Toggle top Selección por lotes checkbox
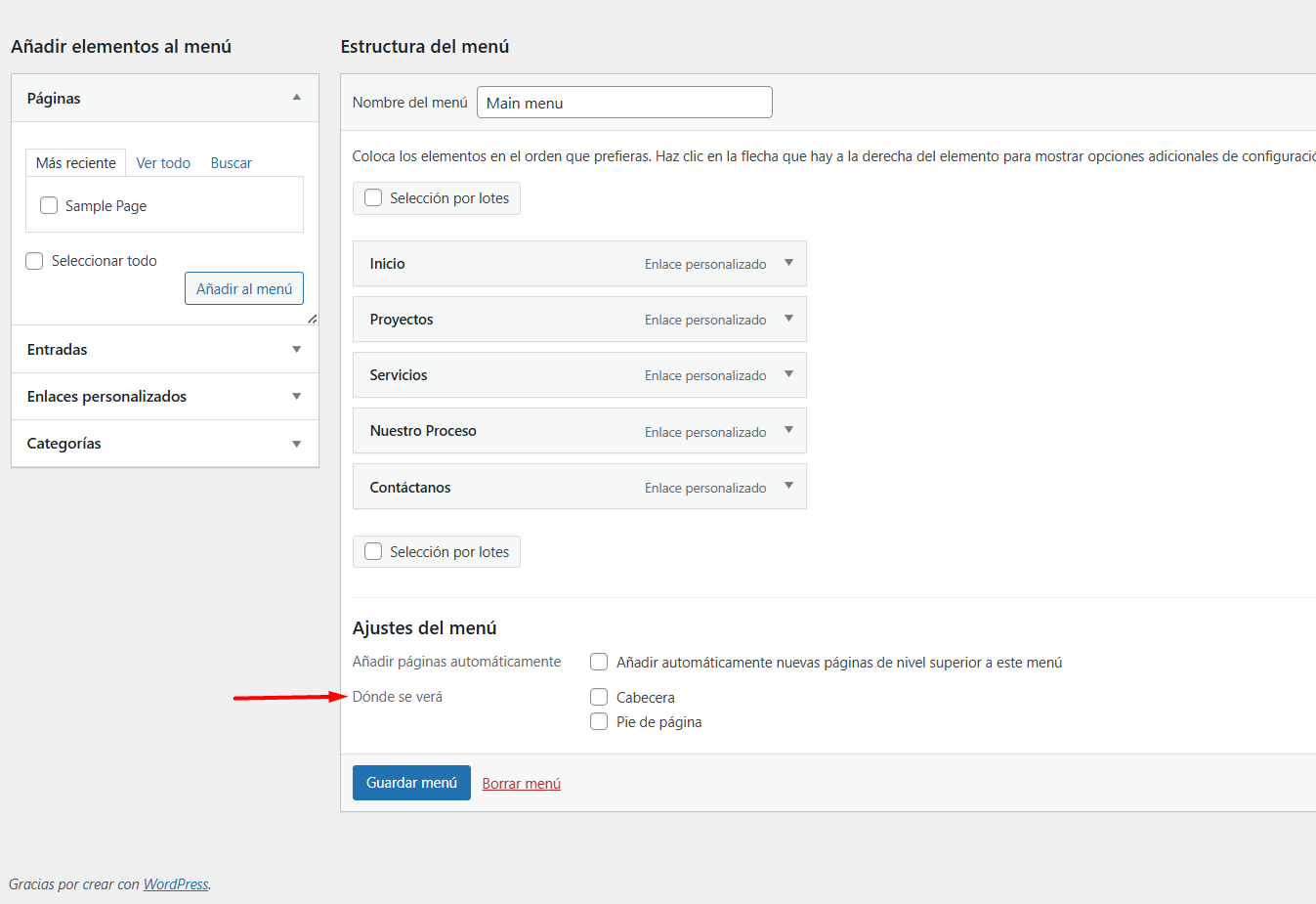The height and width of the screenshot is (904, 1316). click(x=373, y=197)
